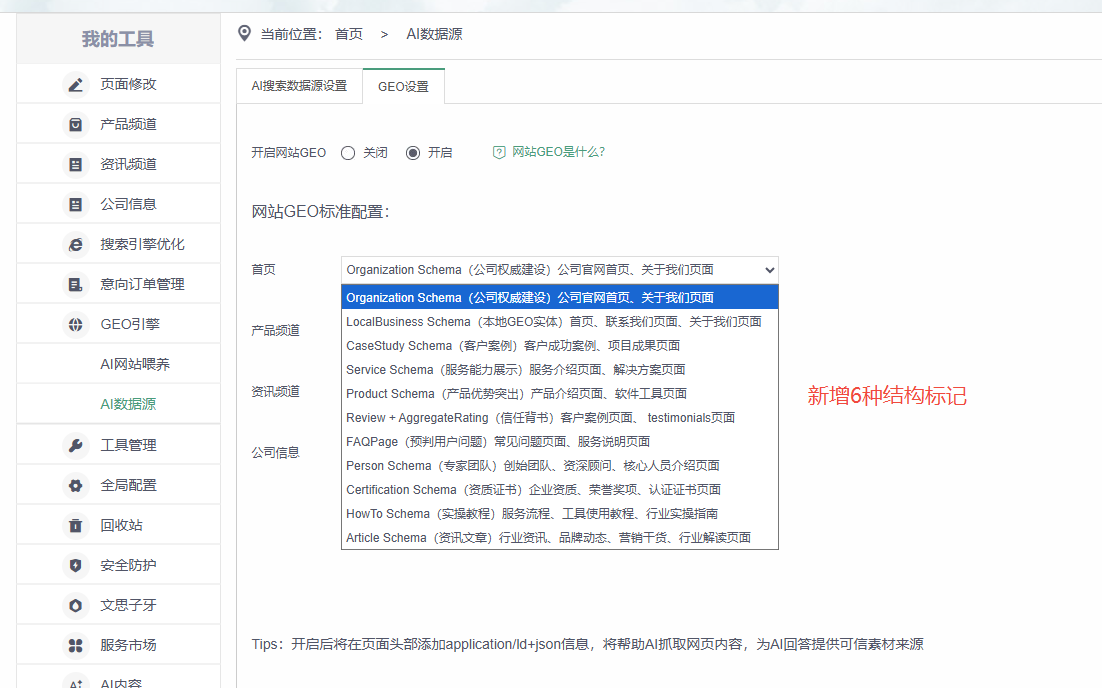The width and height of the screenshot is (1102, 688).
Task: Click the 公司信息 label in the GEO form
Action: pos(276,453)
